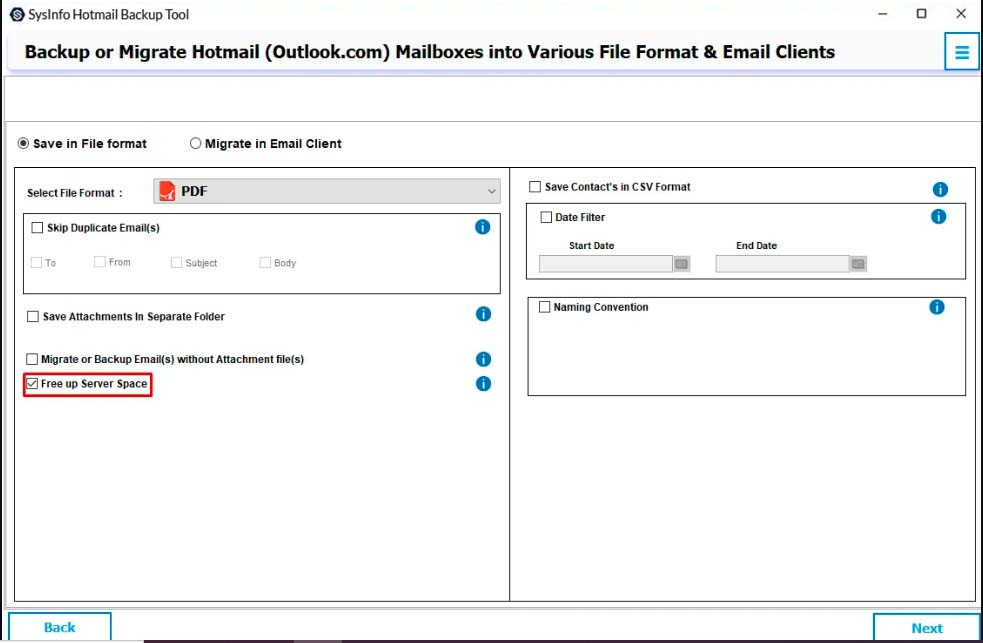Click info icon for Naming Convention
Image resolution: width=983 pixels, height=643 pixels.
937,307
